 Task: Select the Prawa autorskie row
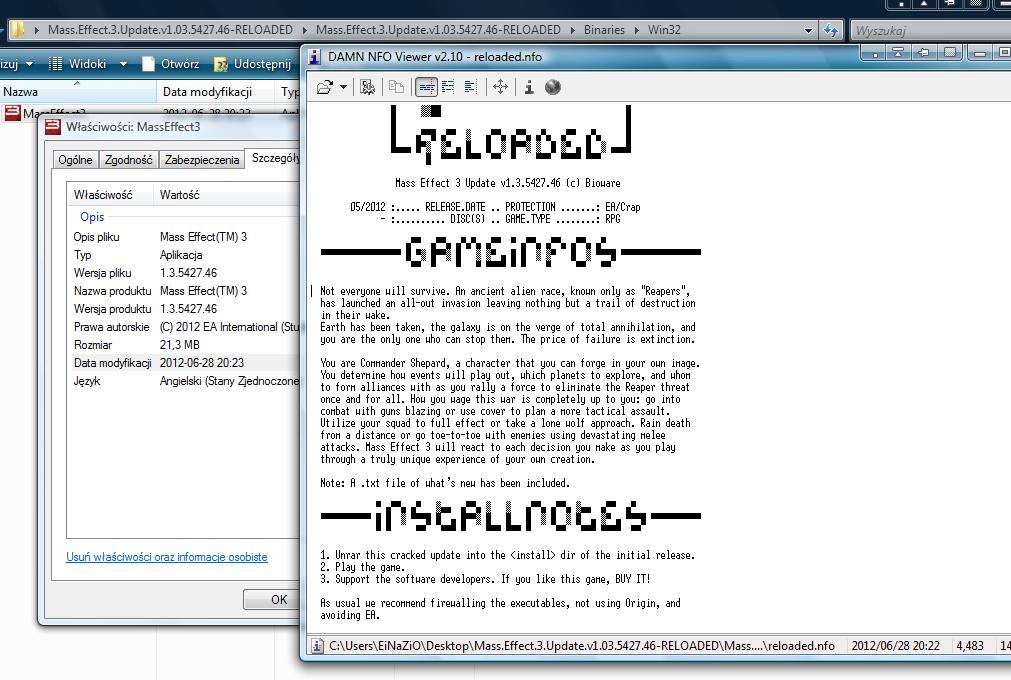point(184,327)
